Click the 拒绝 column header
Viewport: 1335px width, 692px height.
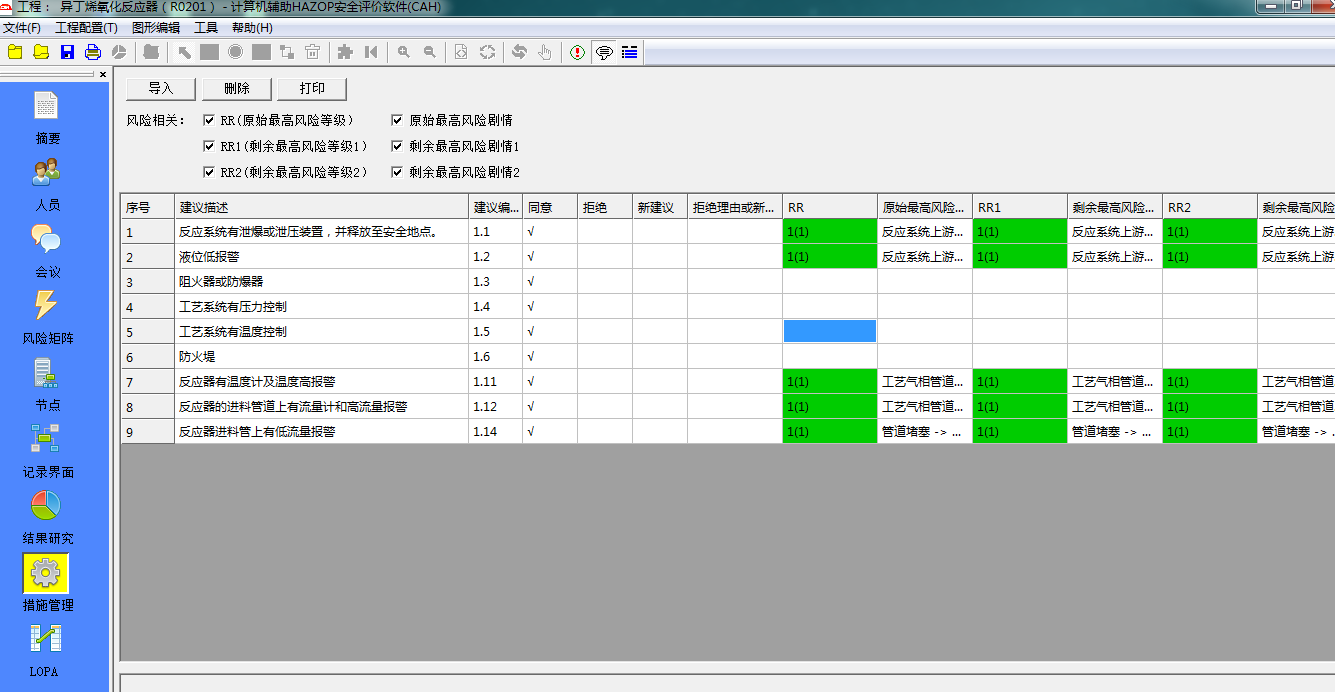(605, 208)
